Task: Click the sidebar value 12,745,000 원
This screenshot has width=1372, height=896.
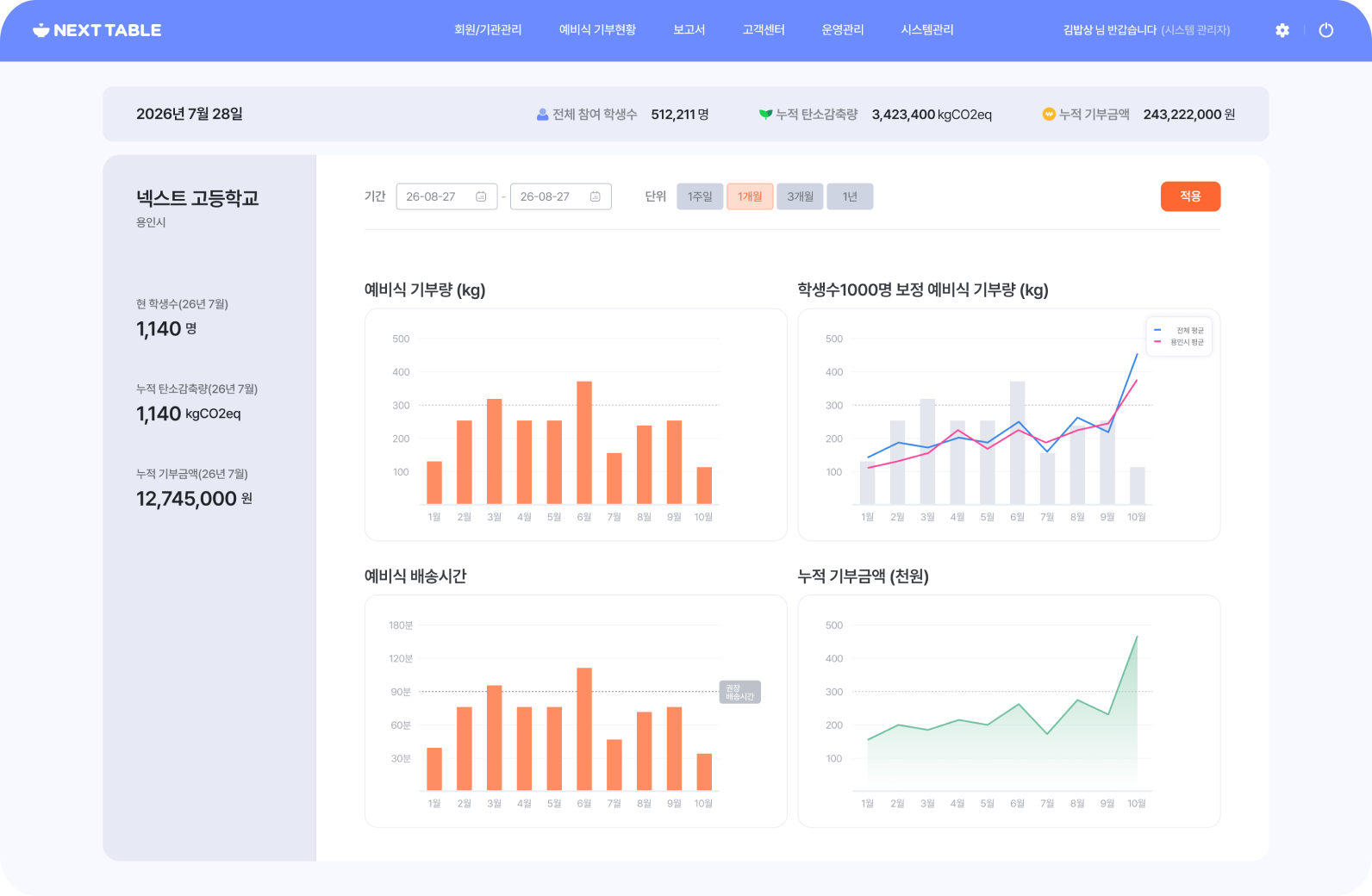Action: coord(195,499)
